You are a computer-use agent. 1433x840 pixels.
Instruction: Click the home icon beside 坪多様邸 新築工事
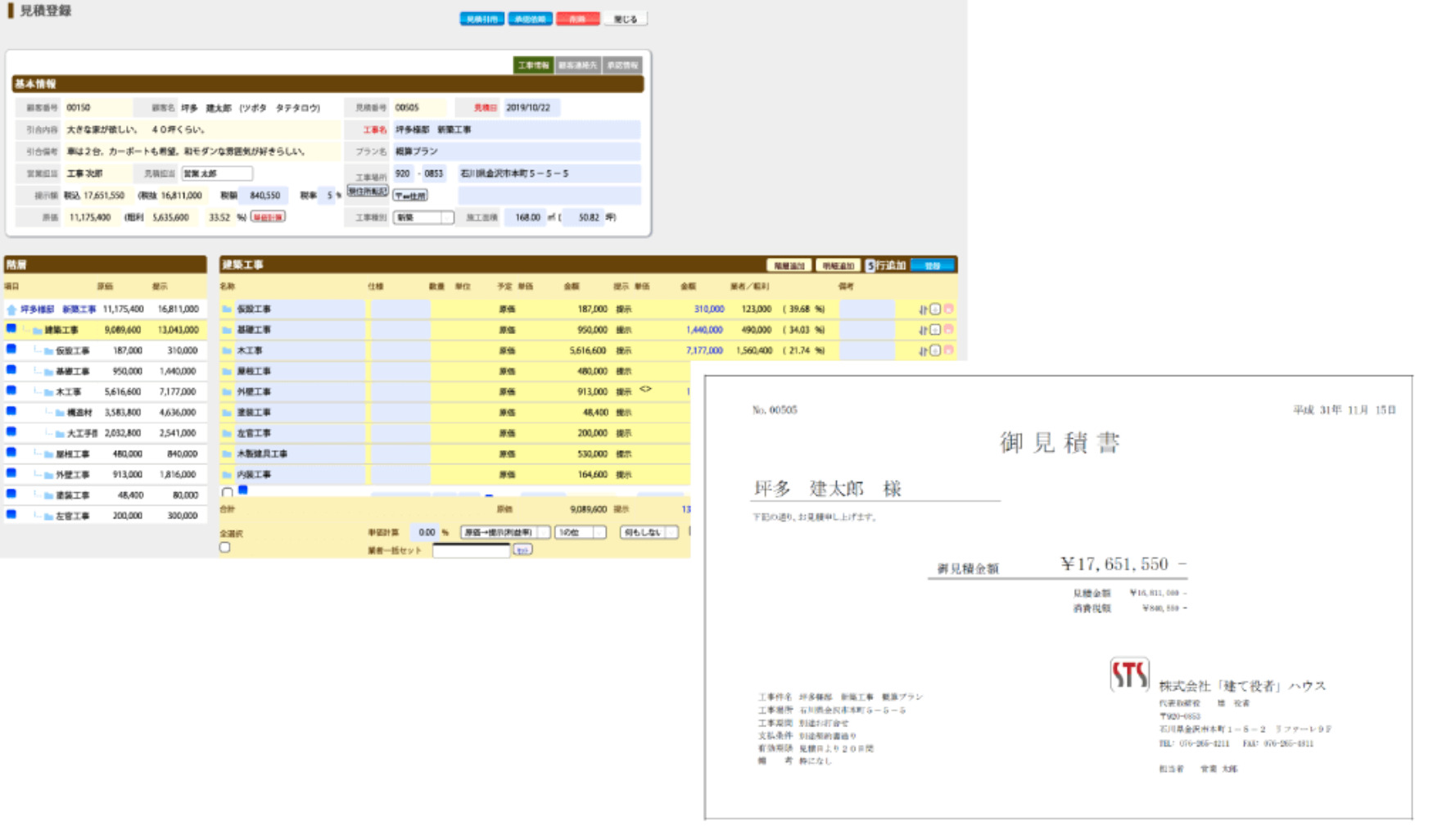point(11,309)
